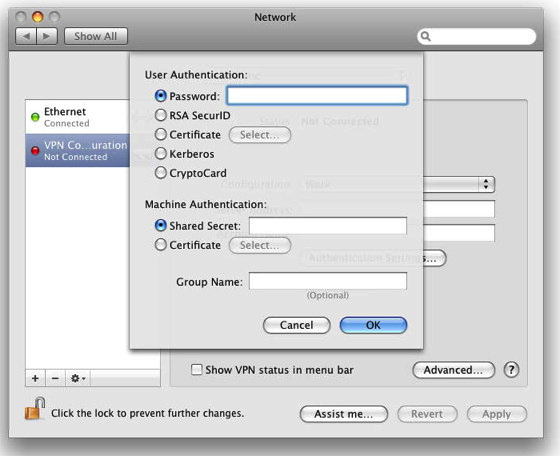Viewport: 560px width, 456px height.
Task: Click the forward navigation arrow
Action: pyautogui.click(x=47, y=36)
